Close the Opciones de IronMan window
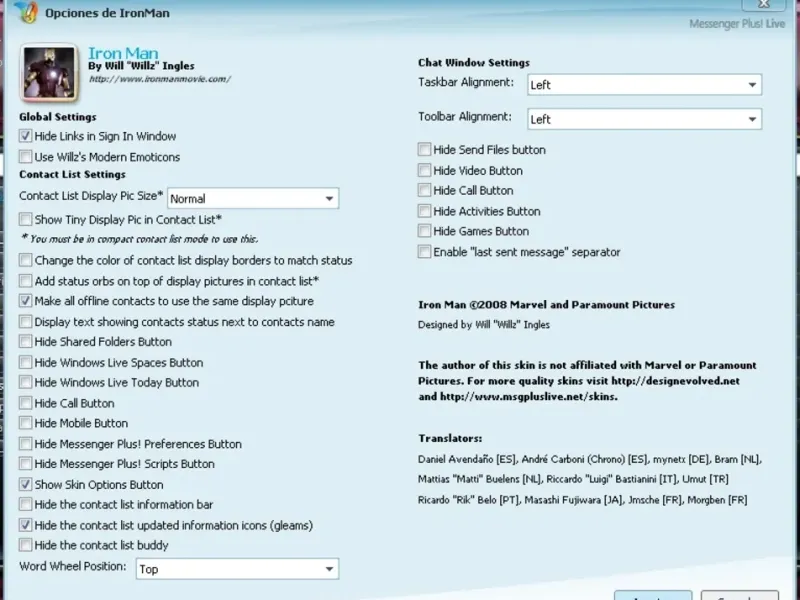The width and height of the screenshot is (800, 600). click(763, 5)
